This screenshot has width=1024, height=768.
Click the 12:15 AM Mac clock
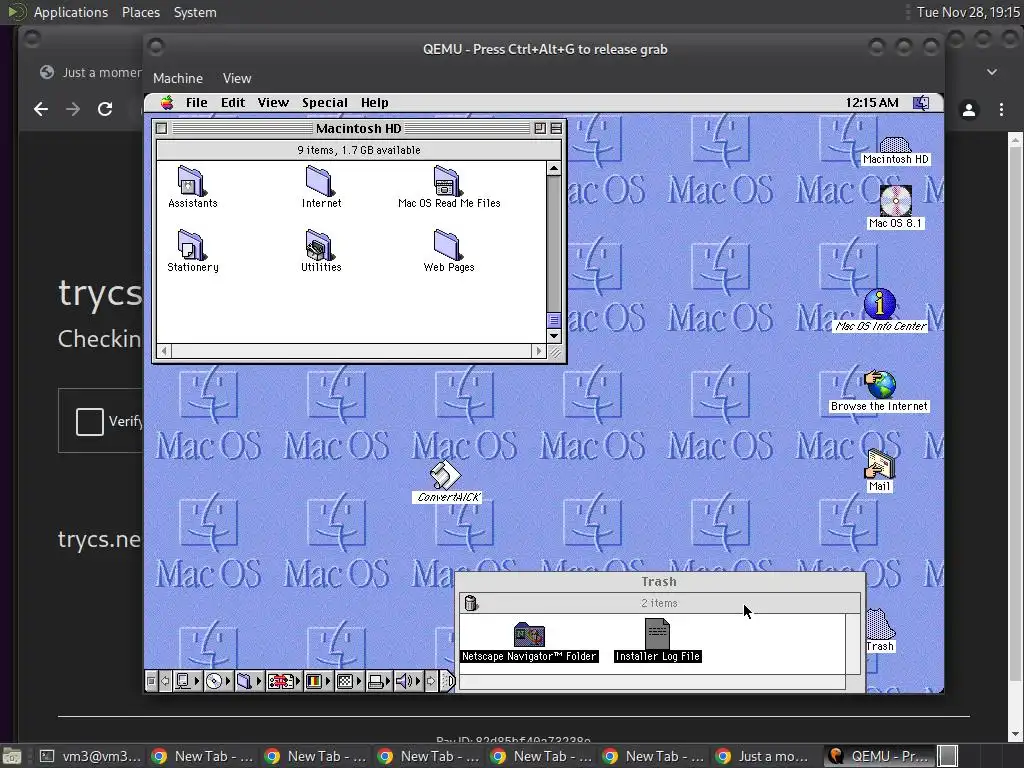[x=872, y=103]
